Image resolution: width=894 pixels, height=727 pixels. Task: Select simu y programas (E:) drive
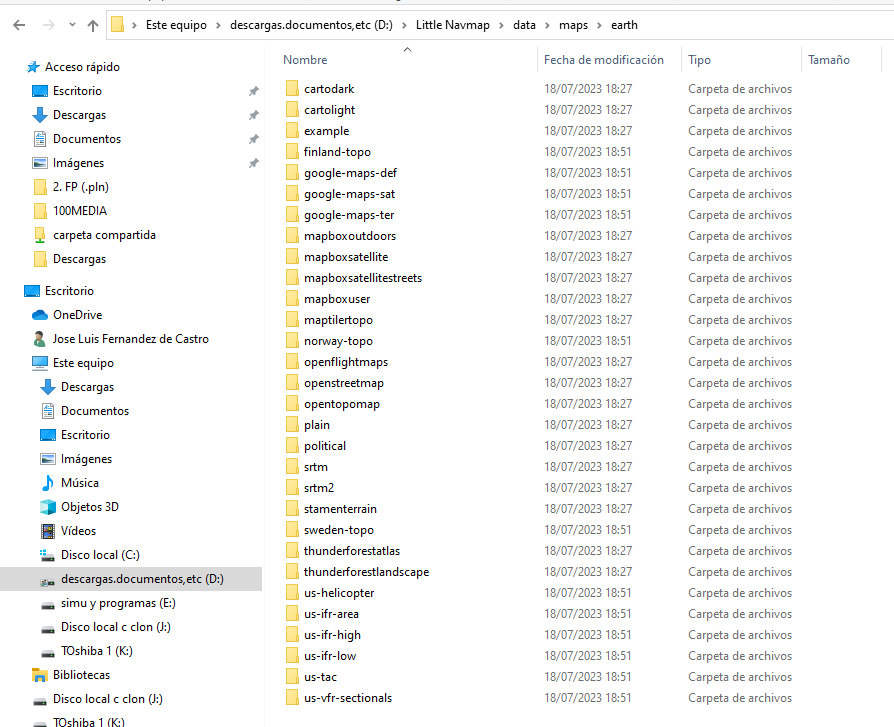pos(118,603)
